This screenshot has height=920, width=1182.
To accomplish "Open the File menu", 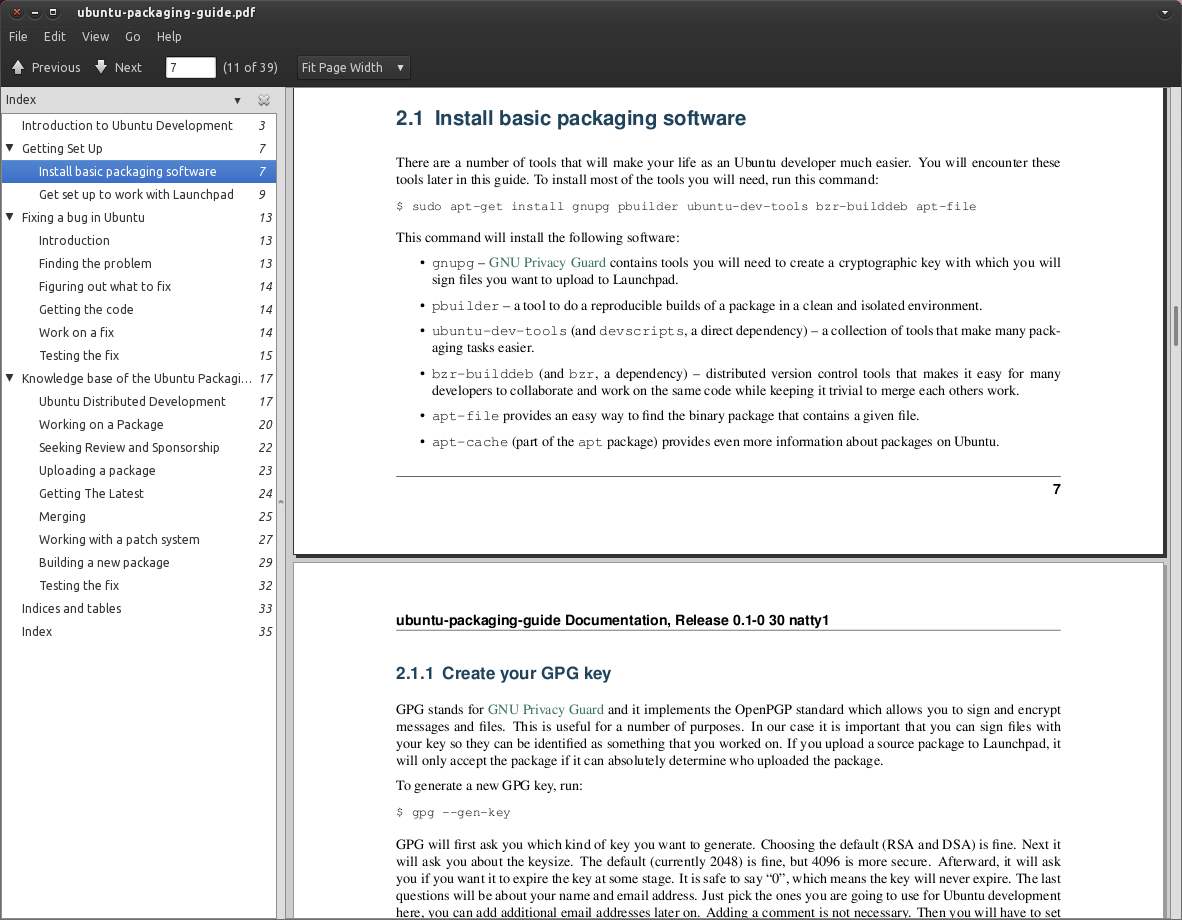I will 18,36.
